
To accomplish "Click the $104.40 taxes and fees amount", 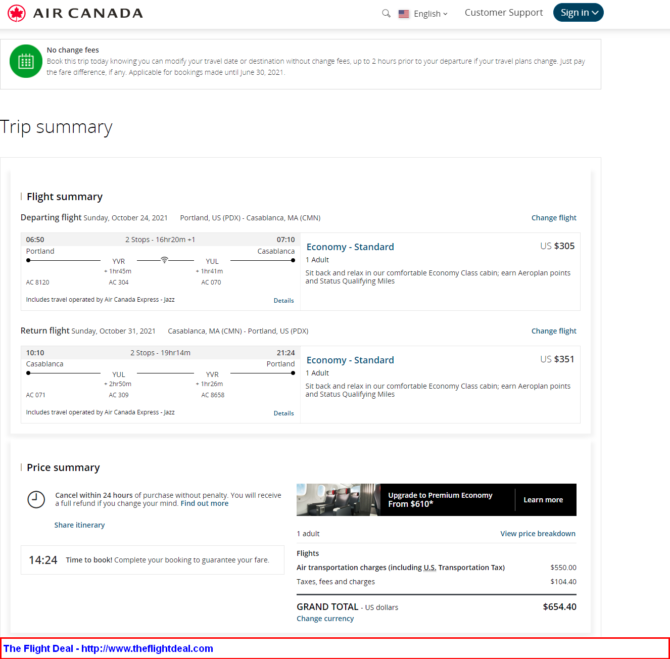I will point(563,582).
